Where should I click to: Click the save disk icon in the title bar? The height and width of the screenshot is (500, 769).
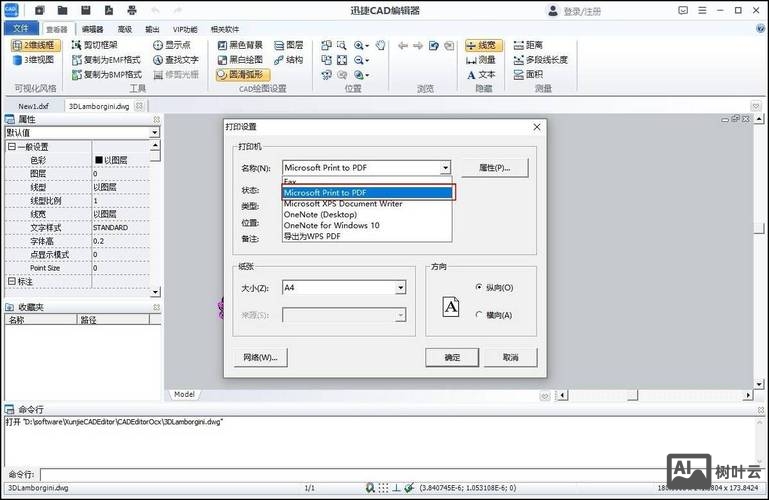pos(86,10)
